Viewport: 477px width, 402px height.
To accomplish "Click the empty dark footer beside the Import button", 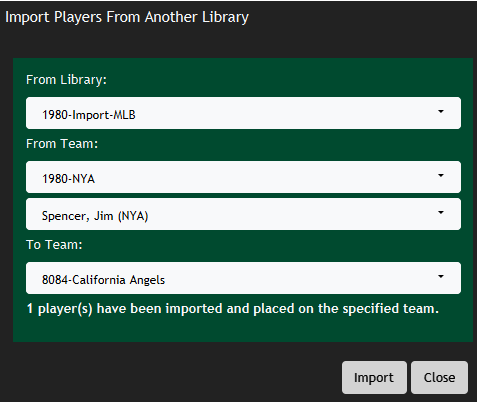I will click(173, 377).
